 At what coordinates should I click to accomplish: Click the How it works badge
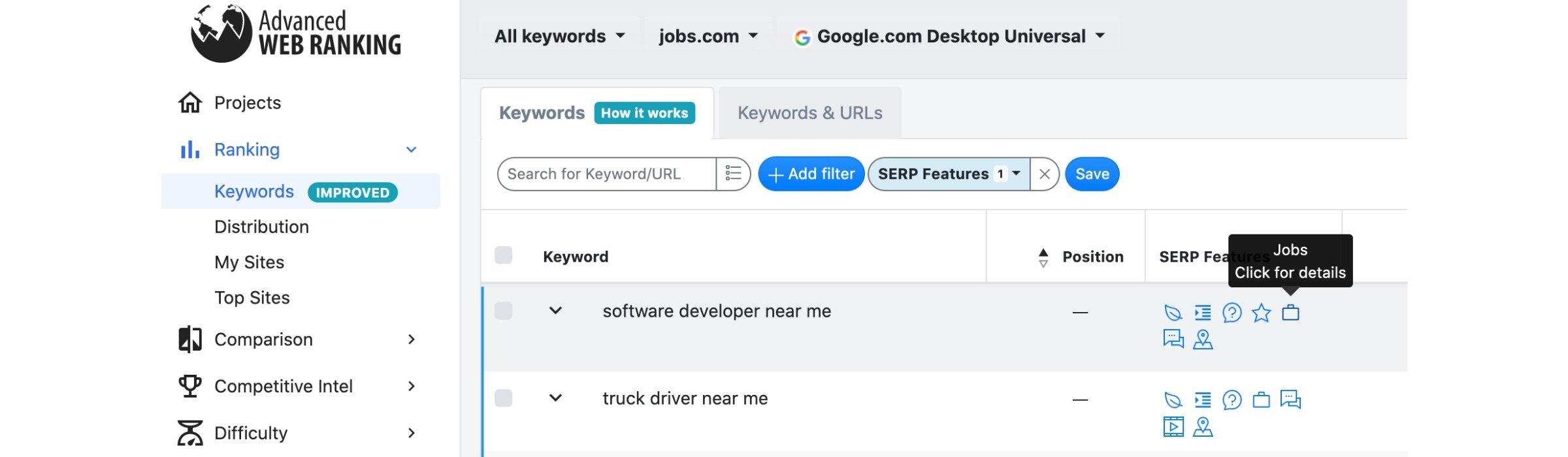(645, 113)
